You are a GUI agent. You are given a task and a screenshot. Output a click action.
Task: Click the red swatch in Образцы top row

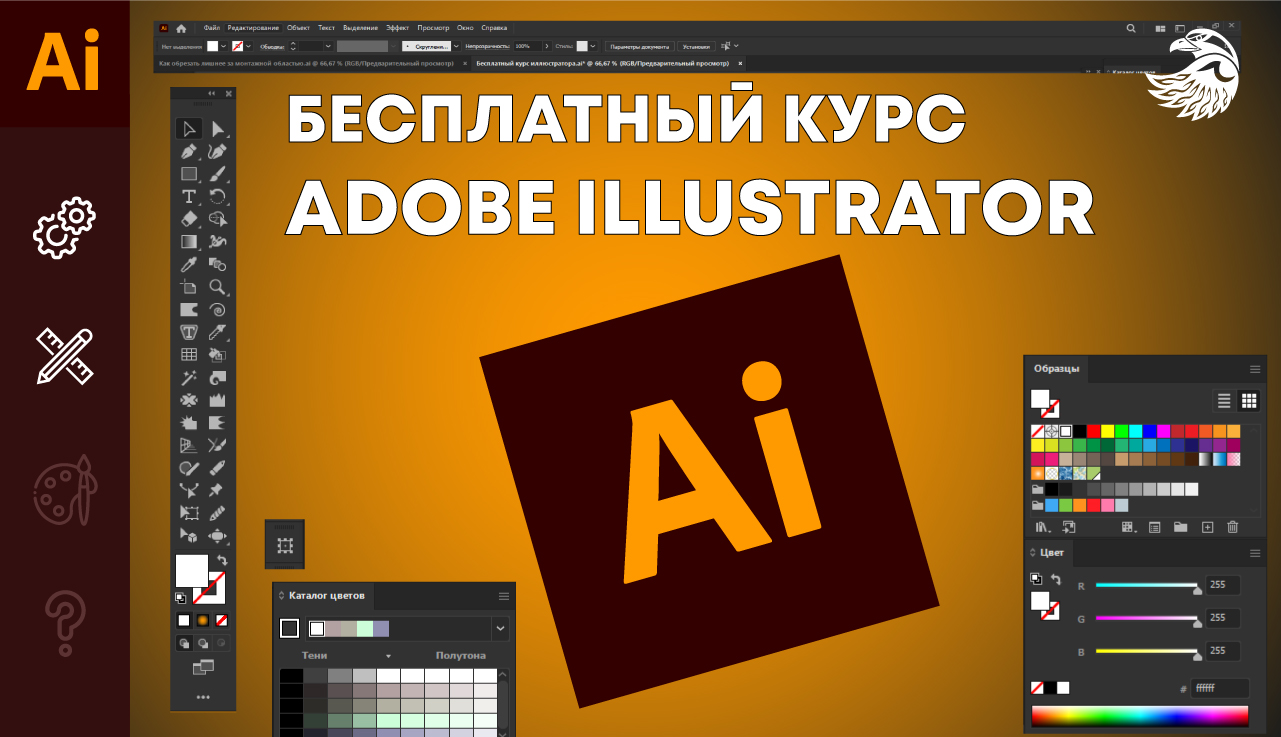click(x=1093, y=431)
